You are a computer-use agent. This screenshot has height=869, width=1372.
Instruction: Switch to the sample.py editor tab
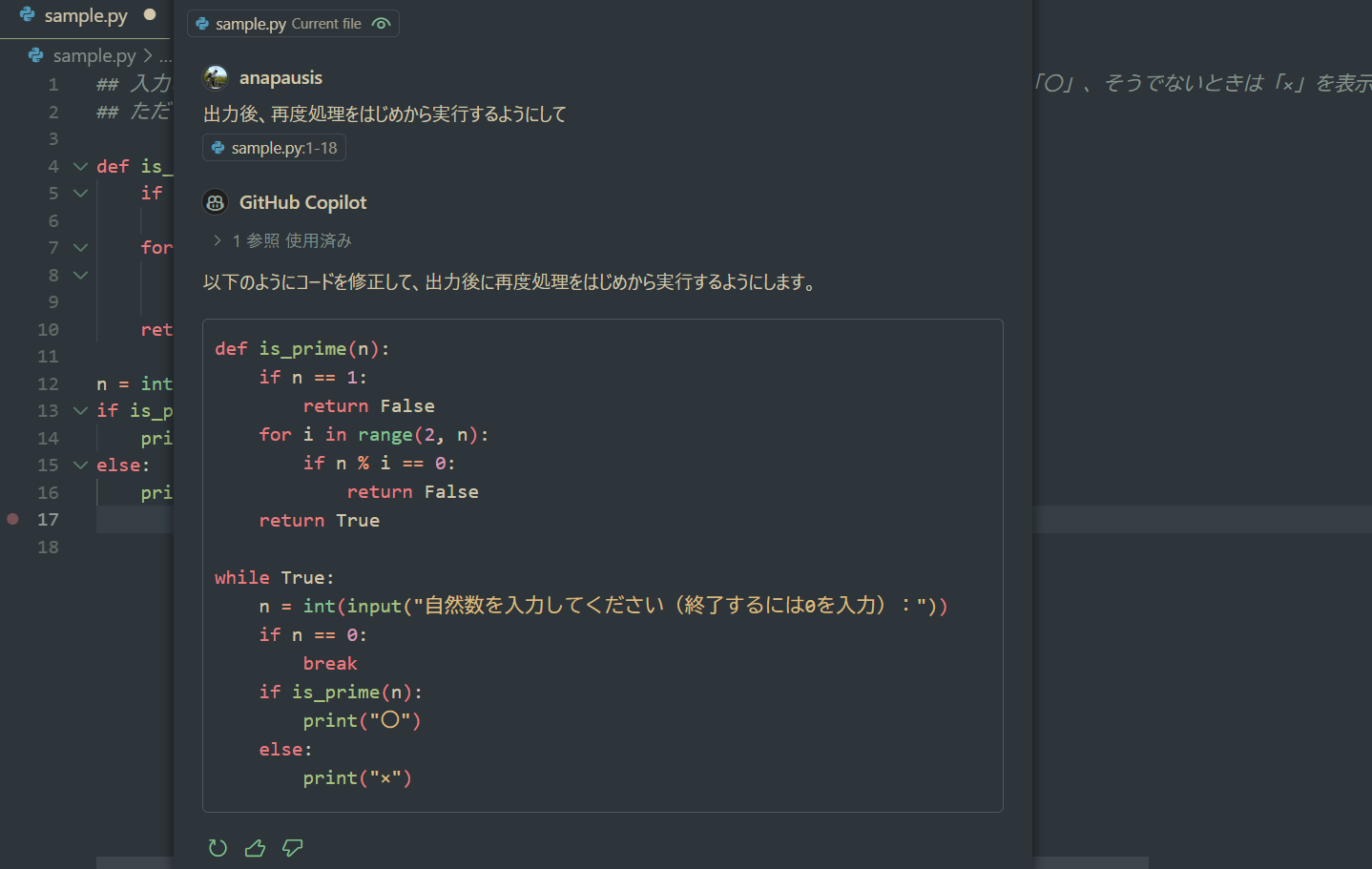pos(86,15)
